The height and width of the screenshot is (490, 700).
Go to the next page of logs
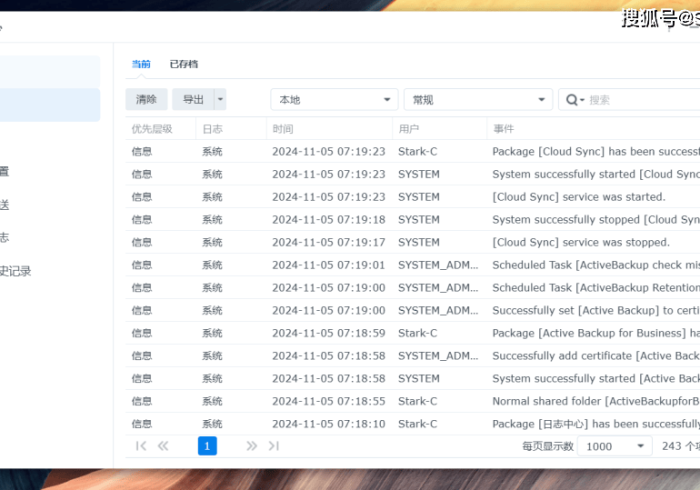[251, 446]
